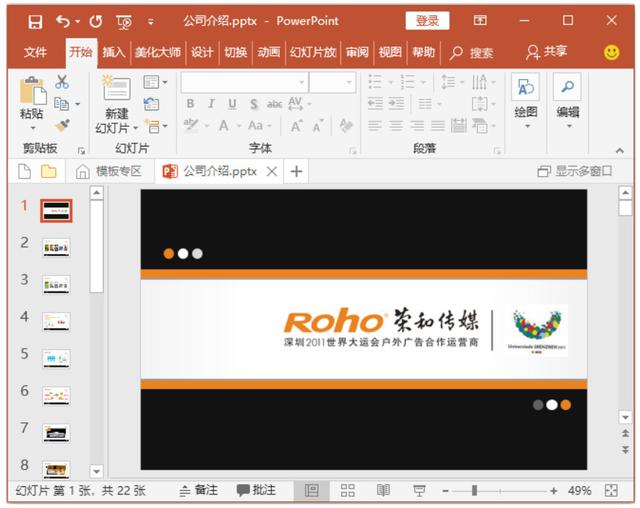Toggle Underline formatting
The image size is (640, 508).
pyautogui.click(x=232, y=104)
